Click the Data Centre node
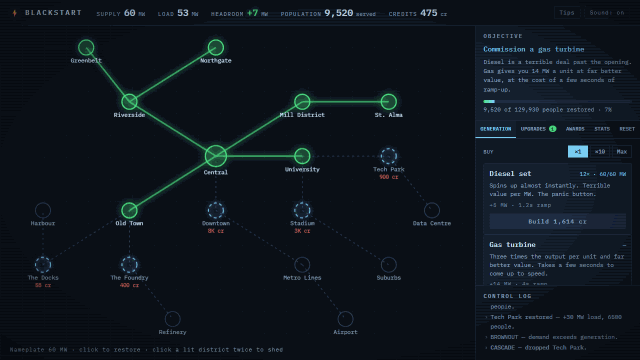This screenshot has height=360, width=640. coord(432,210)
